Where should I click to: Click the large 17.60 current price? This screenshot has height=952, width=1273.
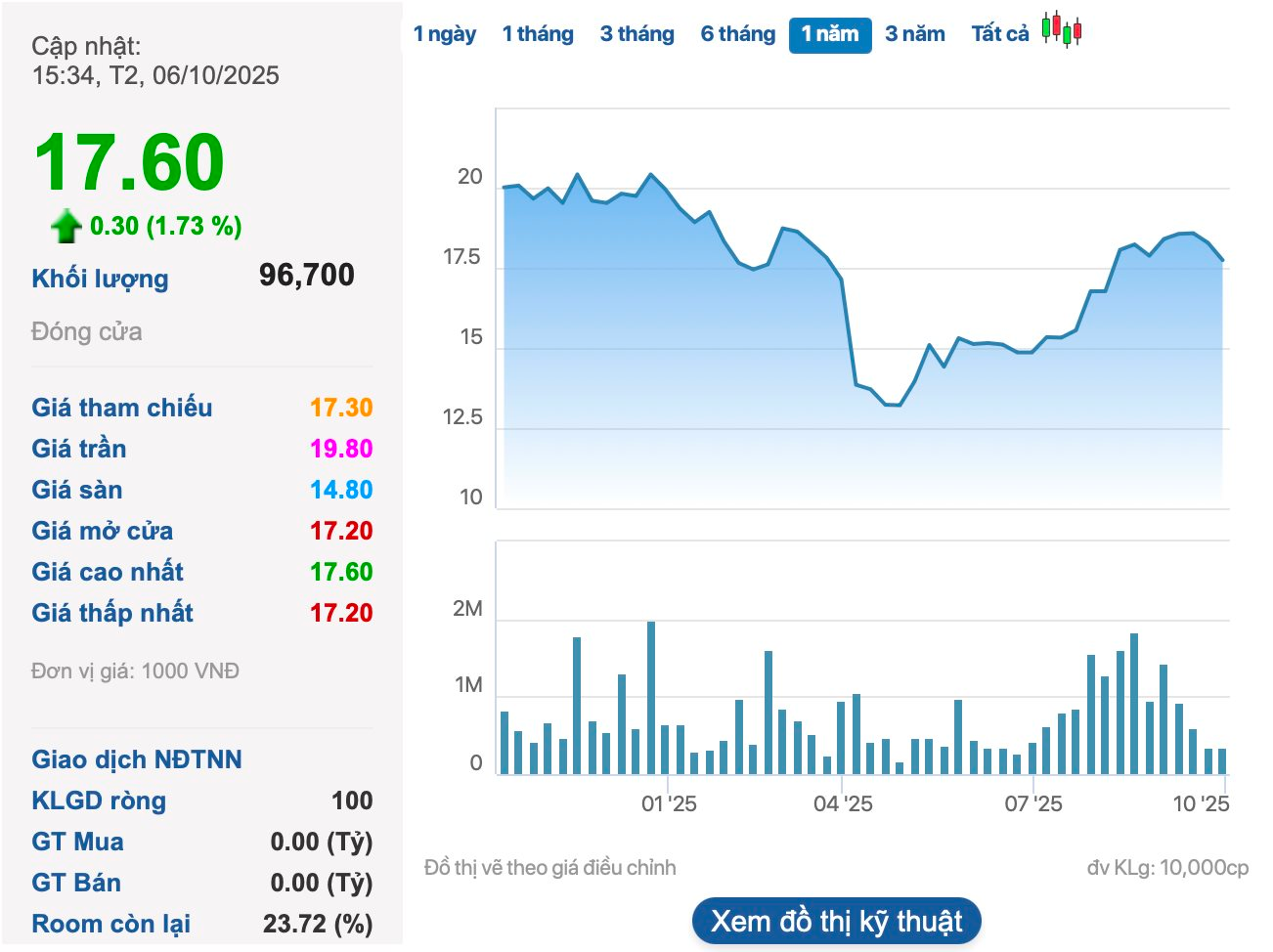129,162
